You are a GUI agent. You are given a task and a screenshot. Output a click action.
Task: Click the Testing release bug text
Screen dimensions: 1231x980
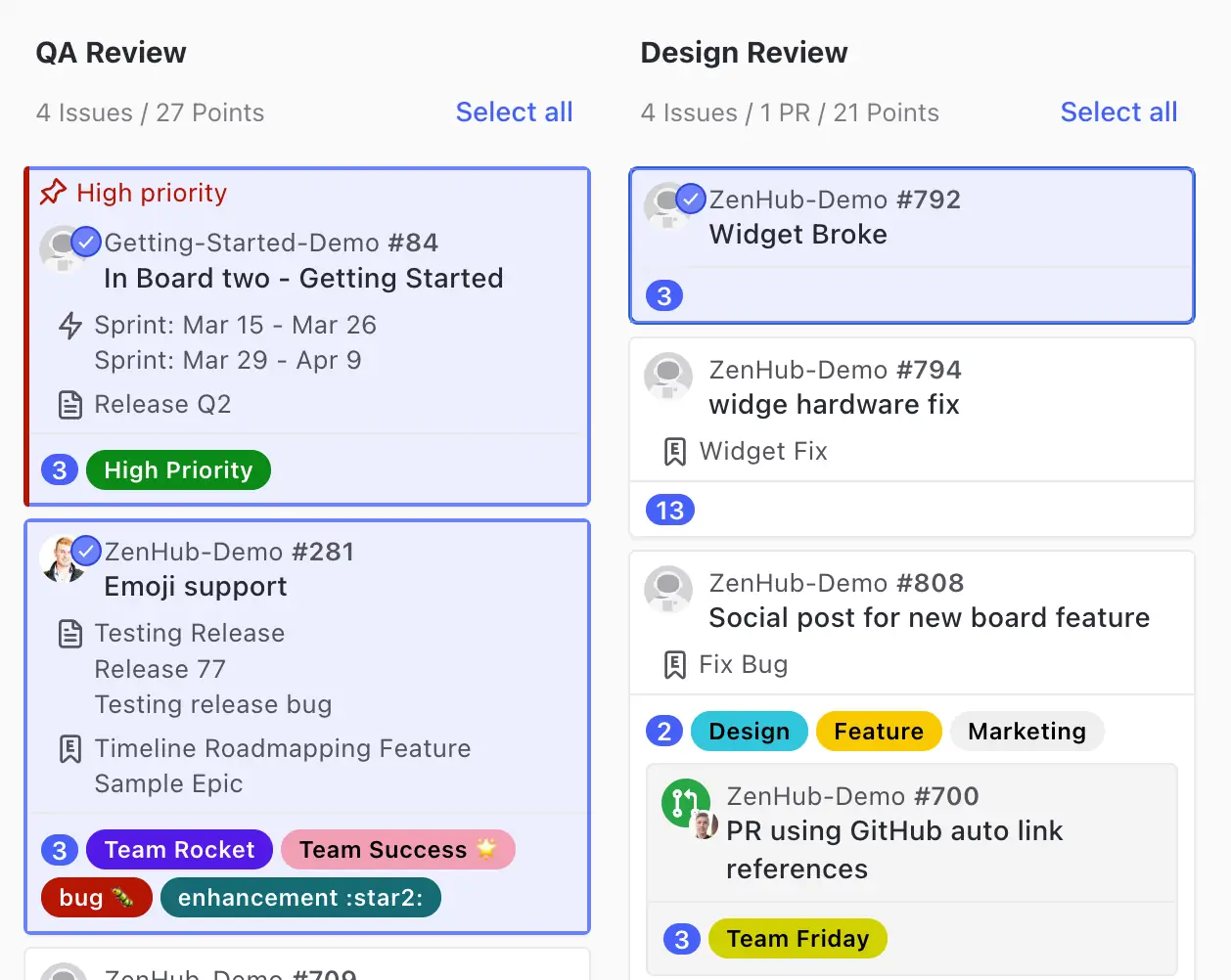213,705
